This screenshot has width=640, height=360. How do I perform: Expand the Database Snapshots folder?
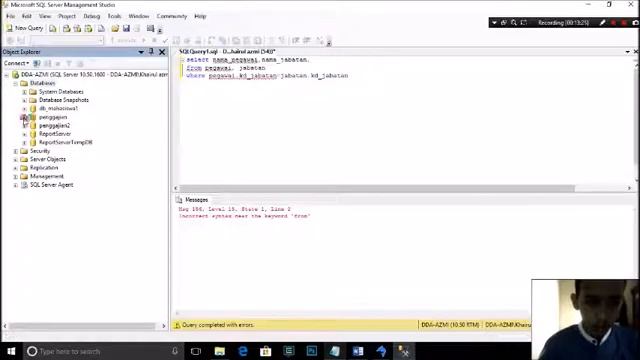click(x=24, y=100)
